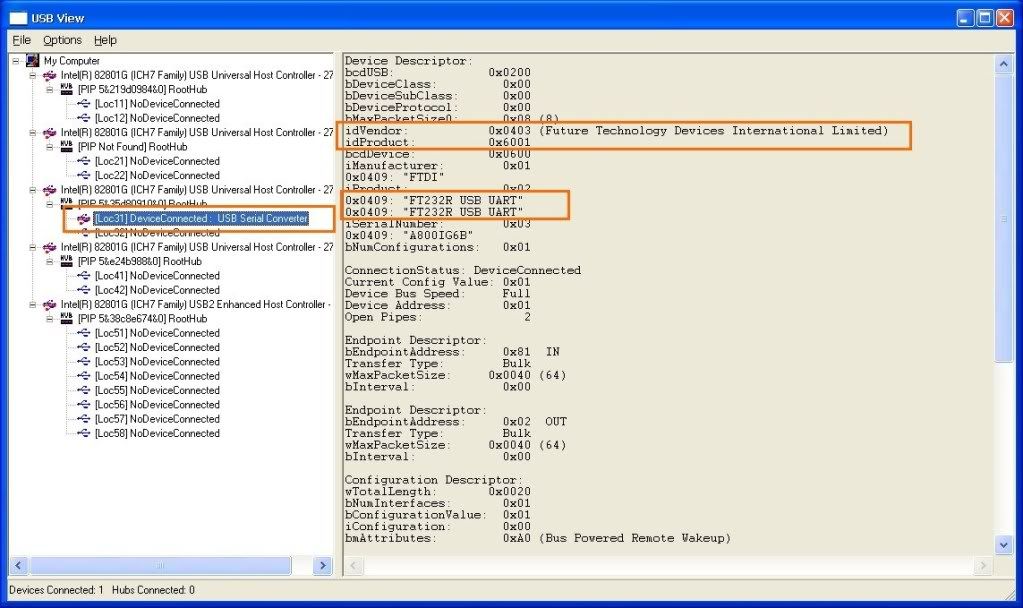Click the descriptor pane scroll up arrow

point(1003,64)
